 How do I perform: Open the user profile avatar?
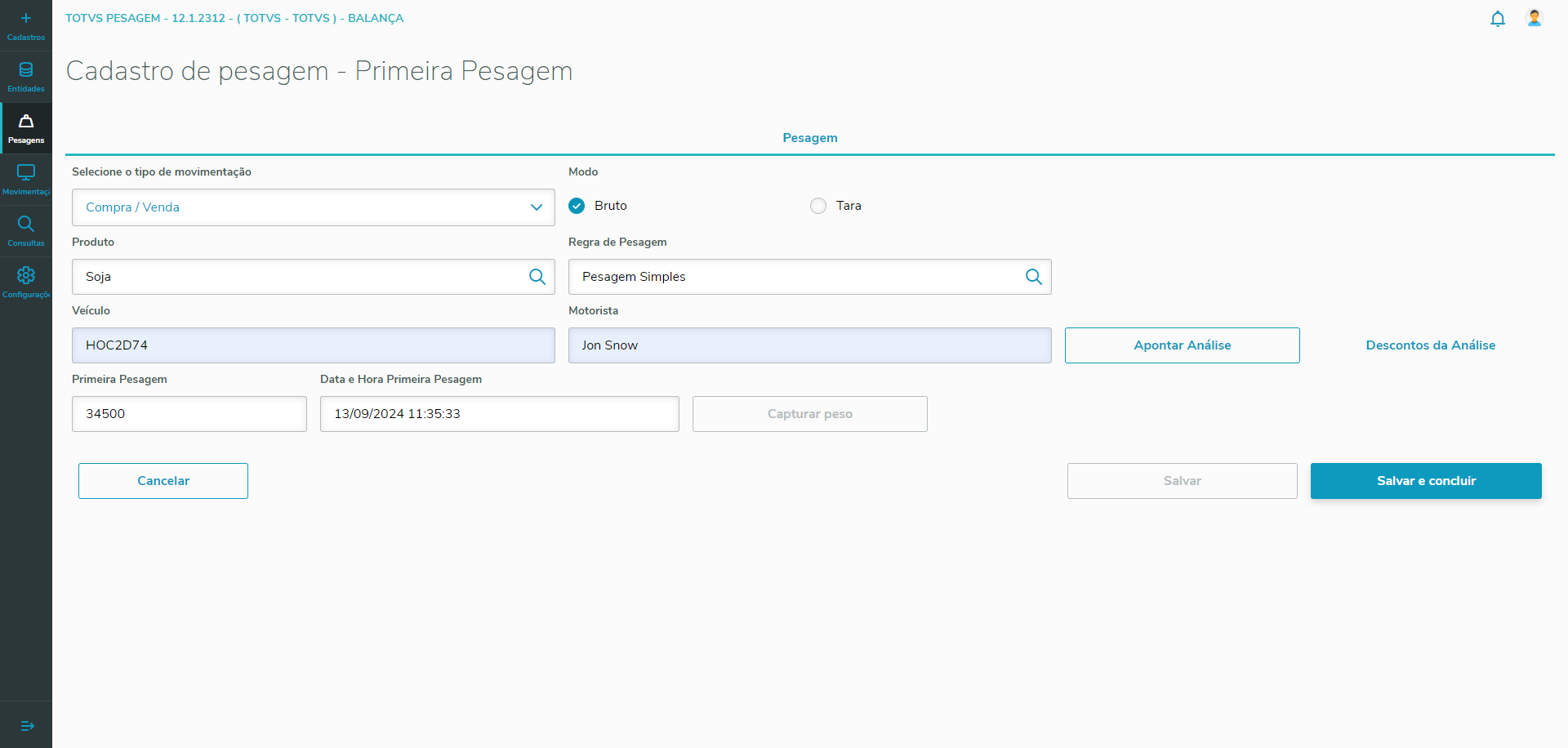click(x=1535, y=18)
